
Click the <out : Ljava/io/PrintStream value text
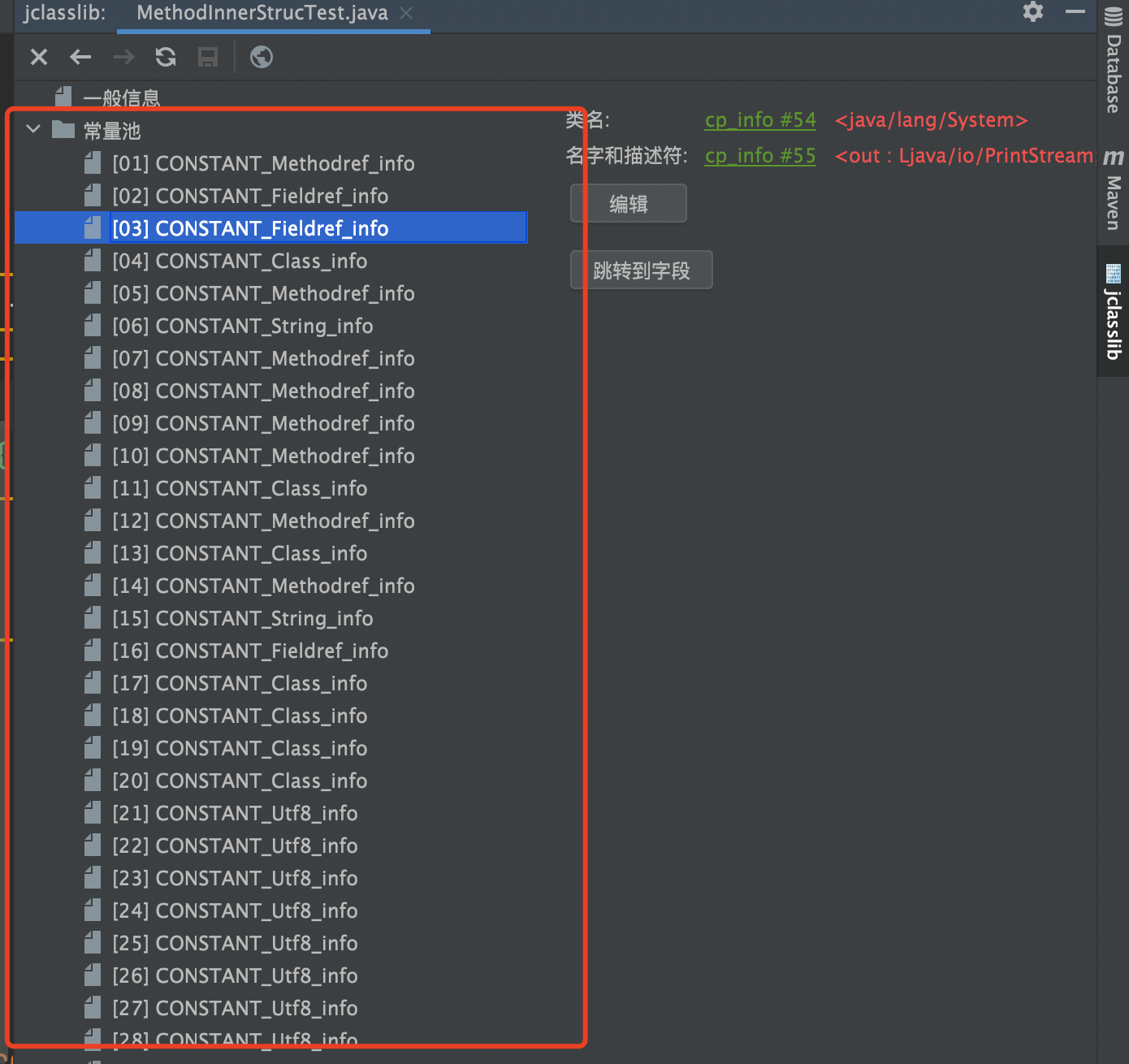(965, 156)
